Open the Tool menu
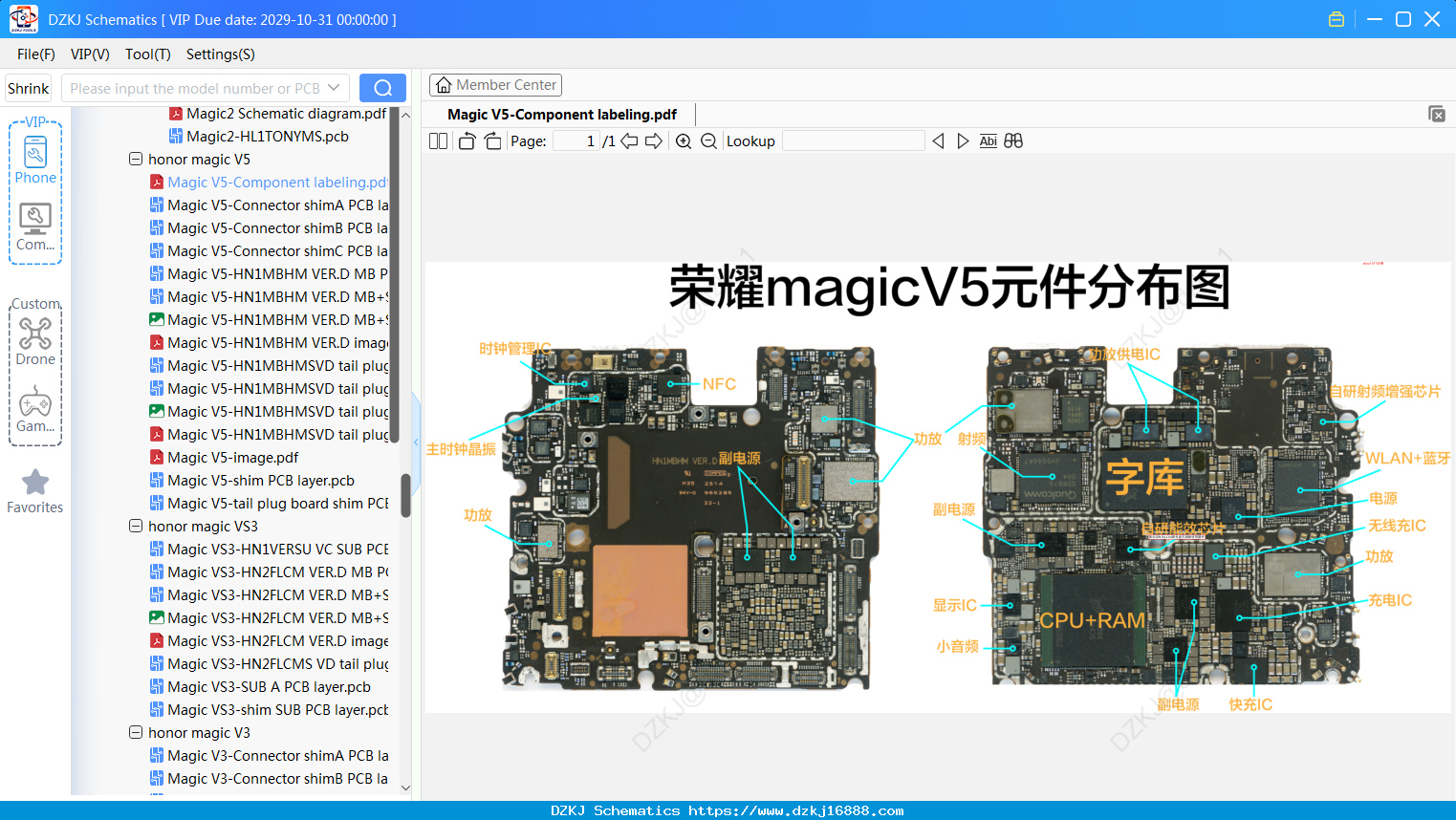The height and width of the screenshot is (820, 1456). point(148,54)
